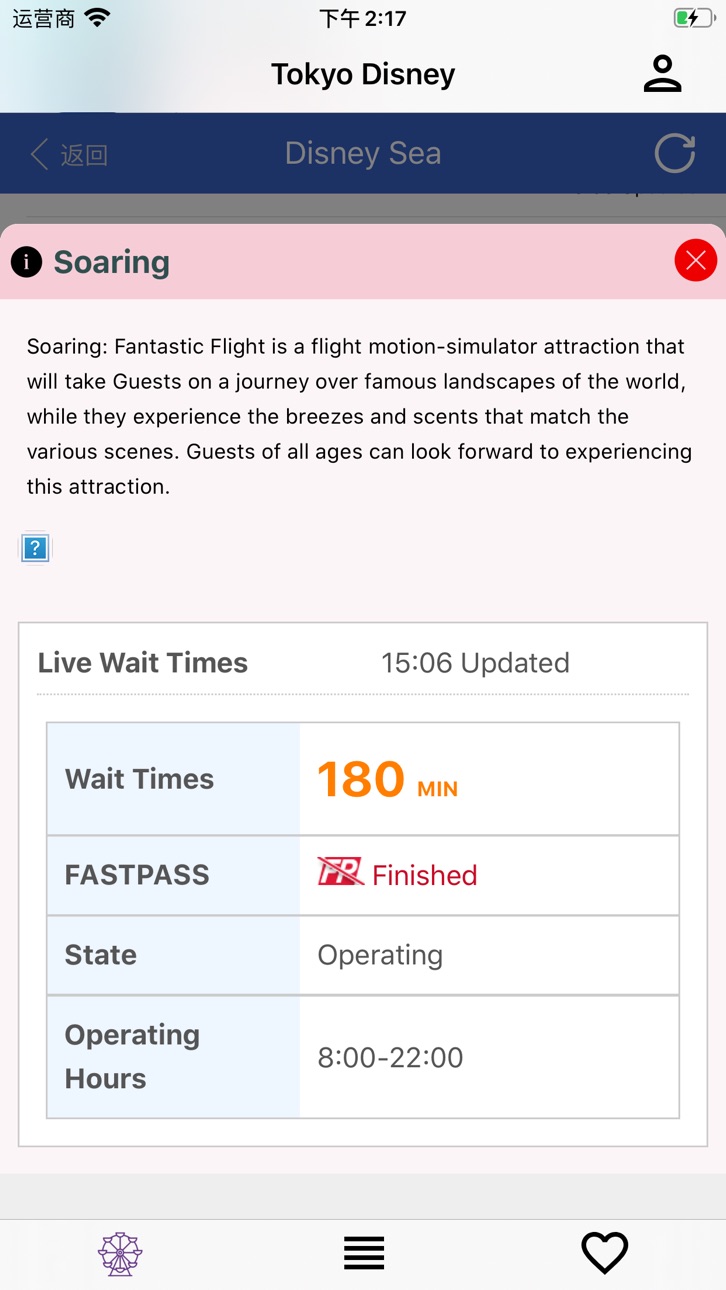Screen dimensions: 726x1290
Task: Open the list menu tab
Action: point(364,1253)
